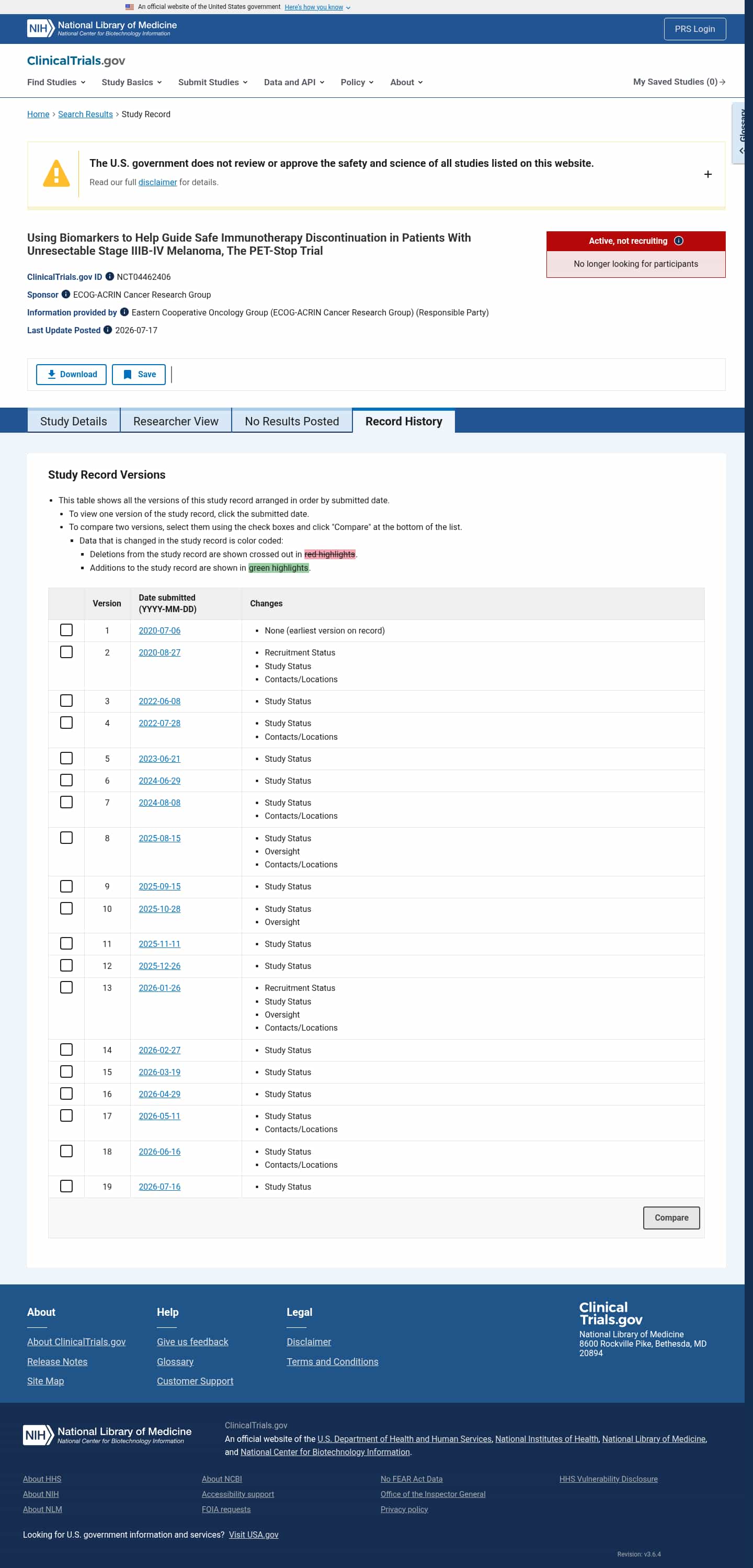Click the Download button
Screen dimensions: 753x1568
point(71,375)
